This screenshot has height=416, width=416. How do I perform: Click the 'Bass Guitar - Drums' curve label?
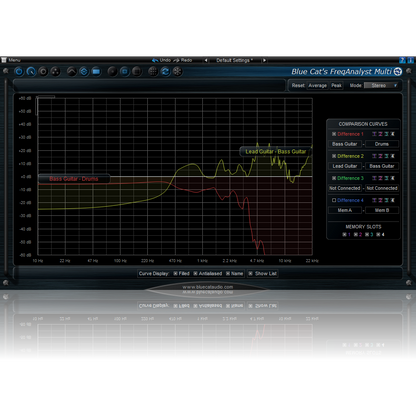[x=74, y=179]
